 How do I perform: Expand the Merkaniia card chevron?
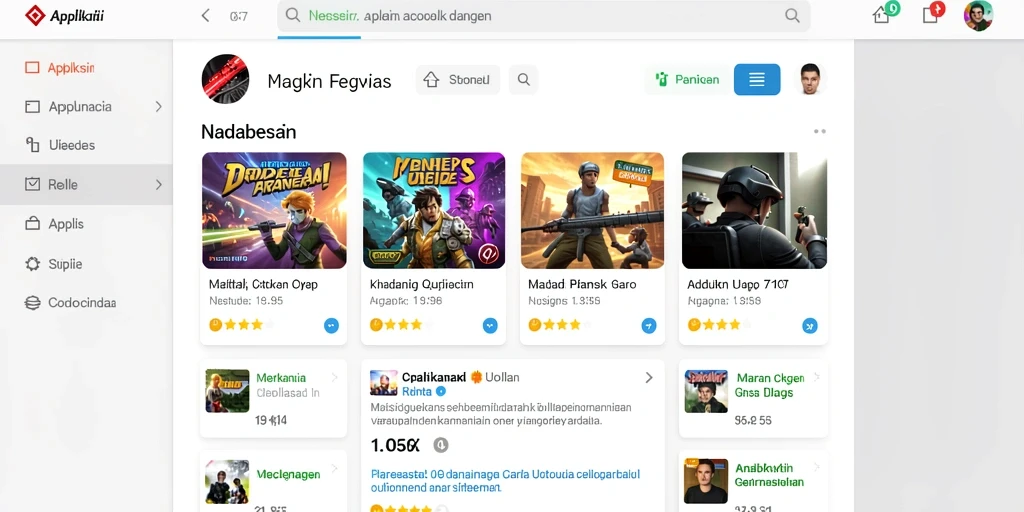pyautogui.click(x=334, y=377)
